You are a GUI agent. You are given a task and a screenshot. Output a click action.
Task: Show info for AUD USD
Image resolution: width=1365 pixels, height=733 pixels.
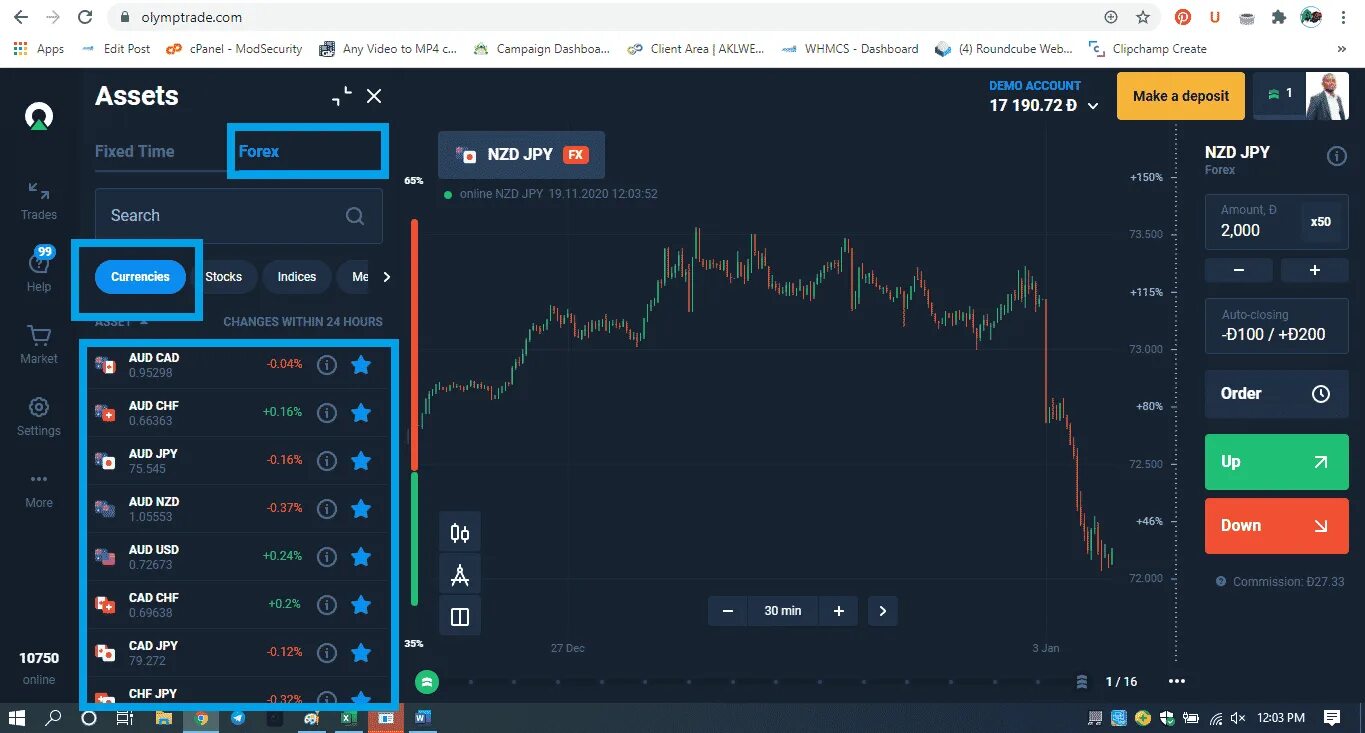coord(326,557)
